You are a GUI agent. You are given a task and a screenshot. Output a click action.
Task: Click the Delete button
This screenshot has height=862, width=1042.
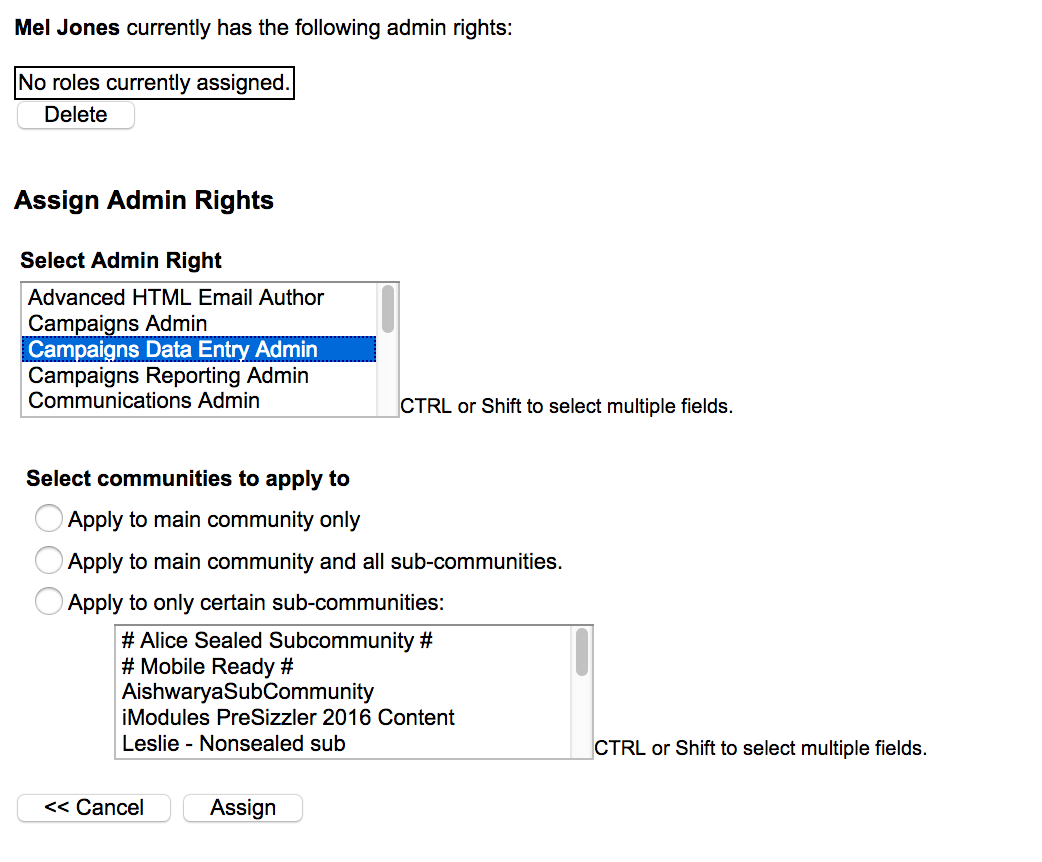coord(76,115)
